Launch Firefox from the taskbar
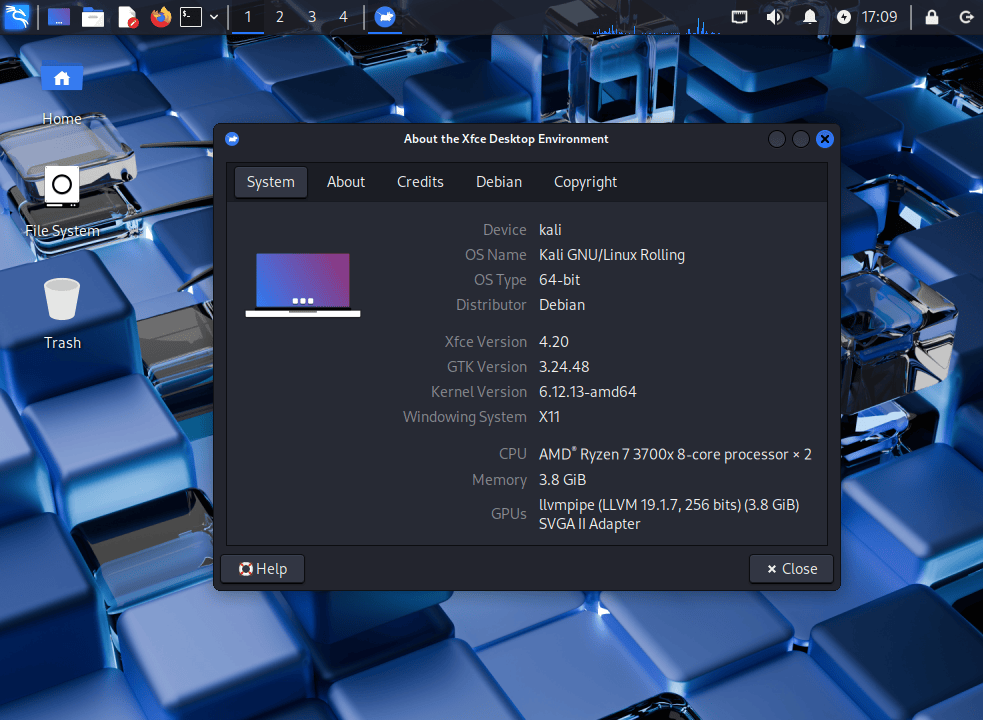983x720 pixels. (x=160, y=17)
